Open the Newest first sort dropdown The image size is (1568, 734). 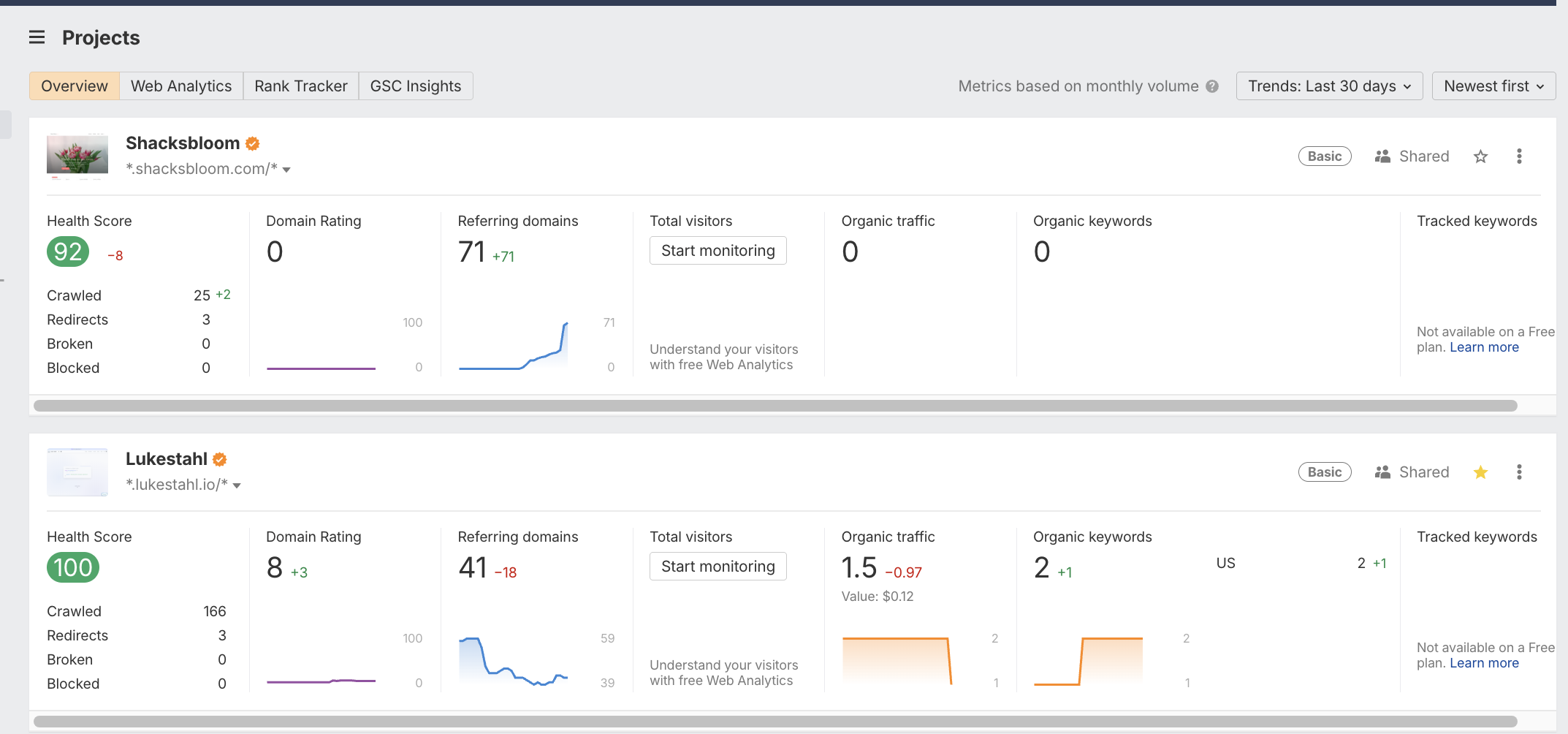[x=1493, y=86]
